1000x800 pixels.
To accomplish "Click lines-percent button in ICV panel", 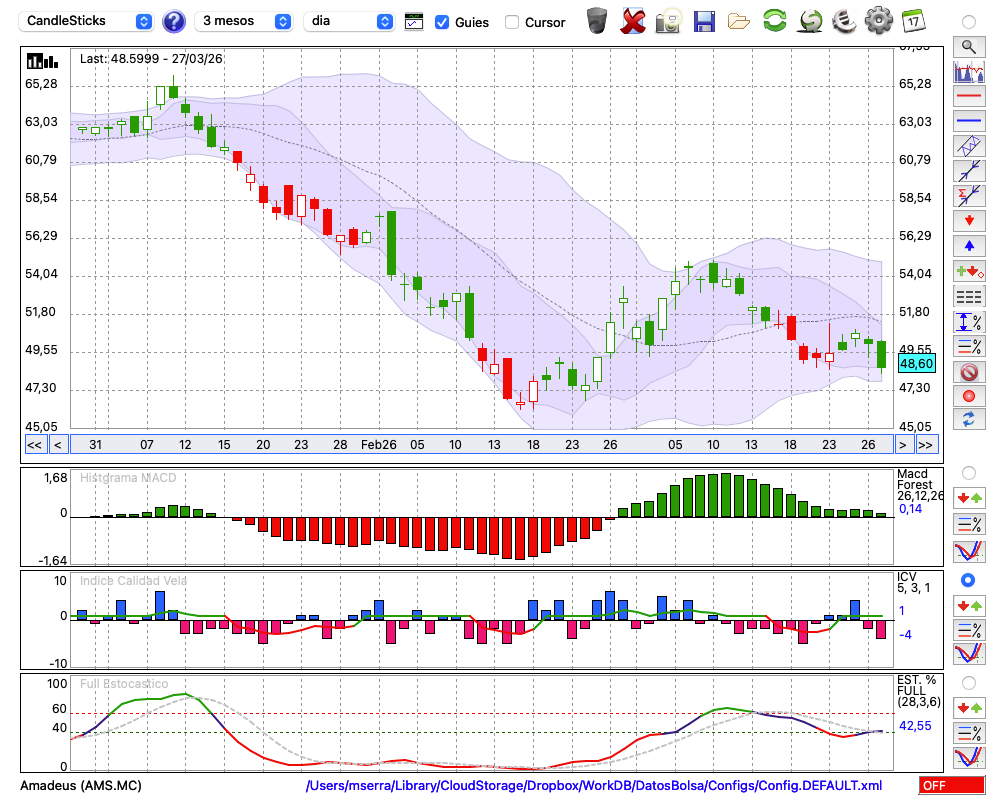I will pyautogui.click(x=969, y=630).
